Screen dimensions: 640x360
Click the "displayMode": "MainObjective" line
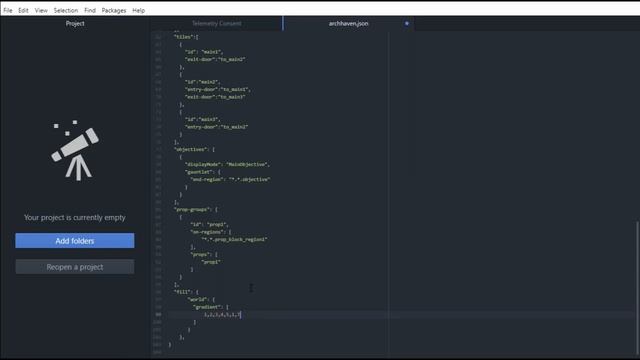[227, 164]
